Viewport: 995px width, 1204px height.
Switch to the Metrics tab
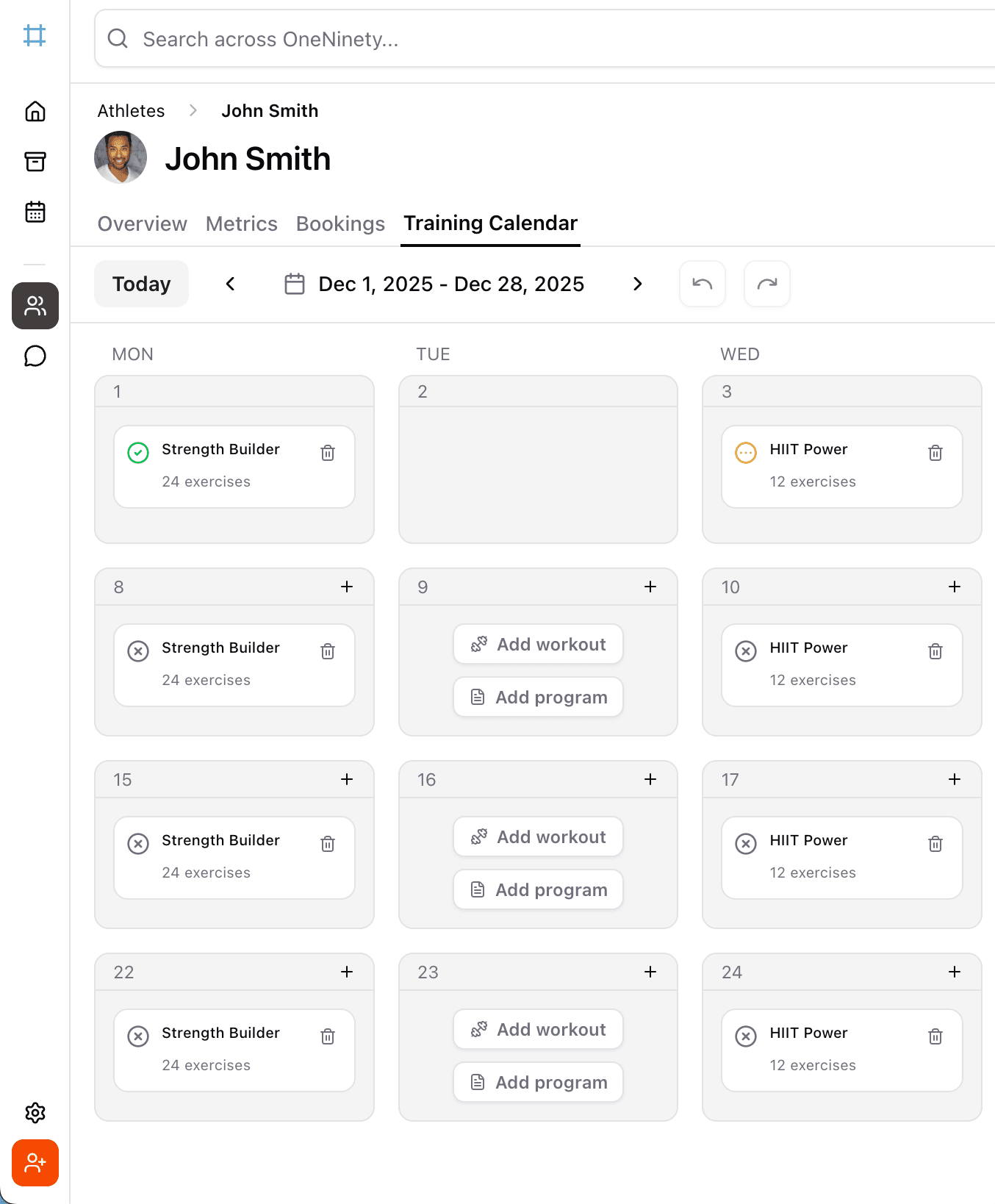(241, 223)
